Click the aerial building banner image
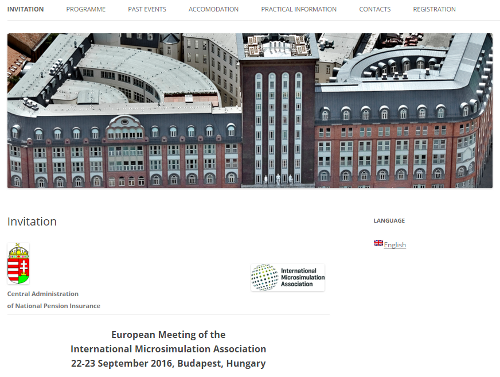The width and height of the screenshot is (500, 377). click(x=250, y=110)
